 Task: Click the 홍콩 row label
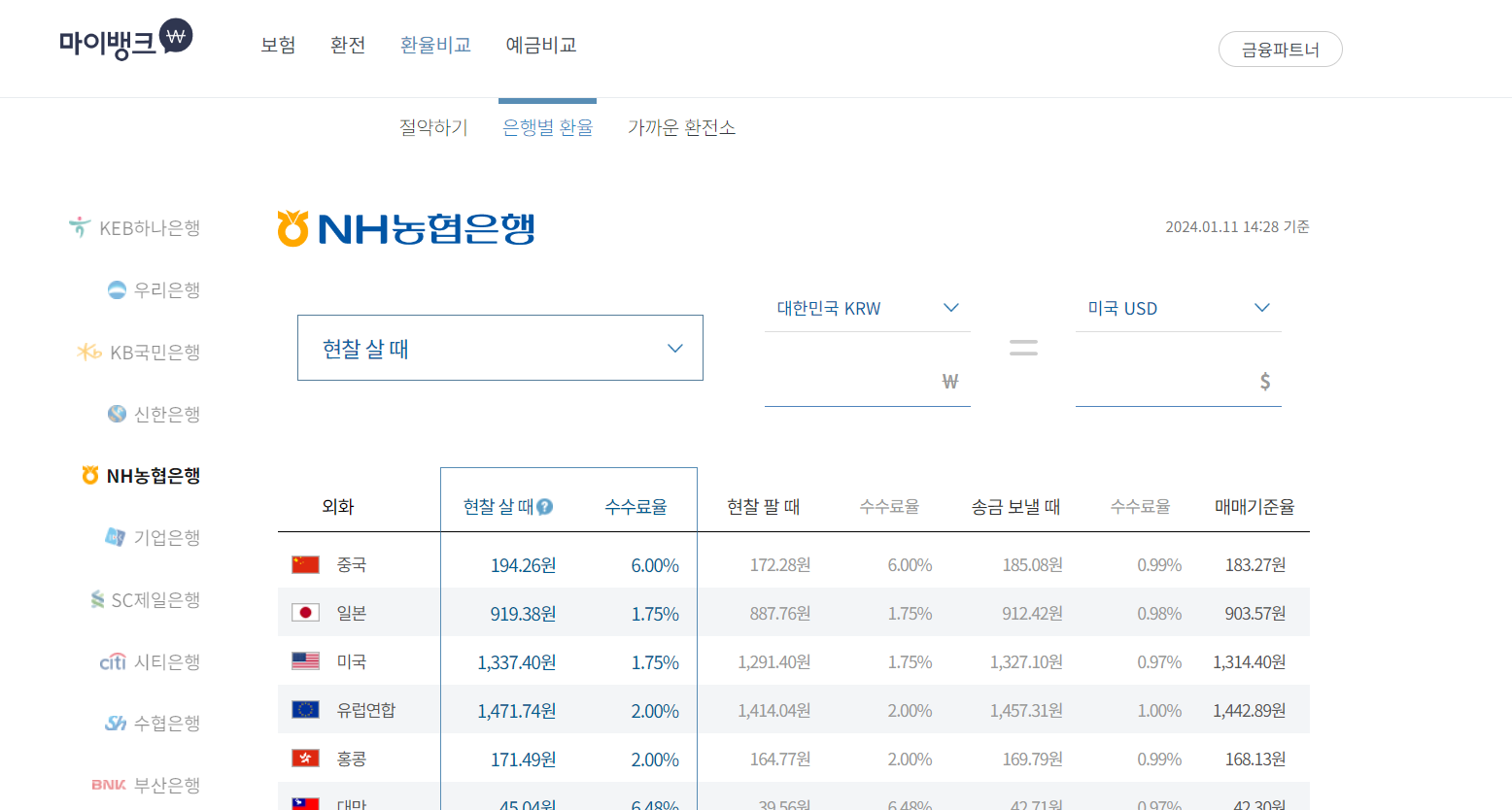point(352,759)
